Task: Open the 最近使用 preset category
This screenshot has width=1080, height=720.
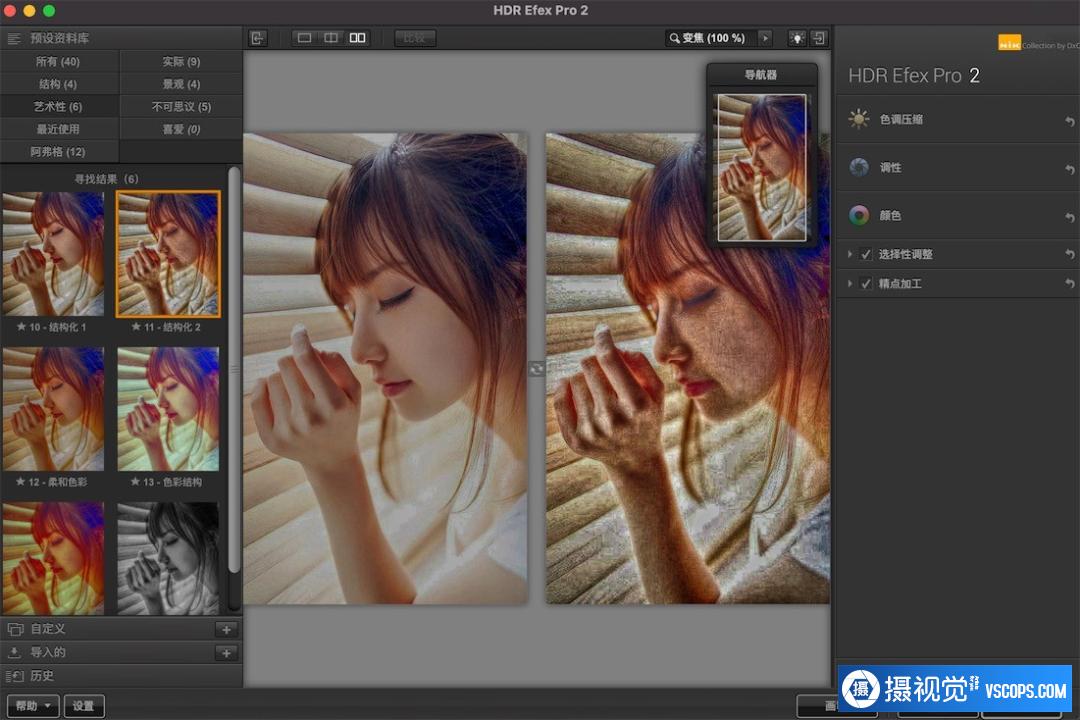Action: [59, 129]
